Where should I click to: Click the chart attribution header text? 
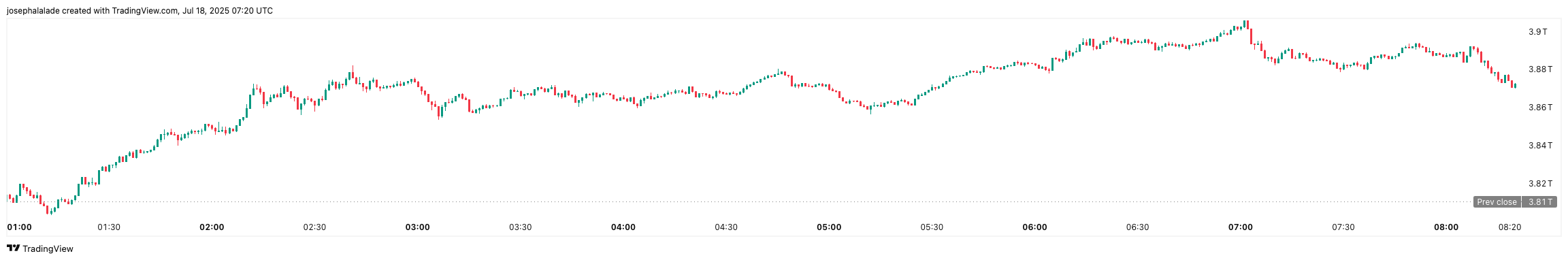click(140, 11)
